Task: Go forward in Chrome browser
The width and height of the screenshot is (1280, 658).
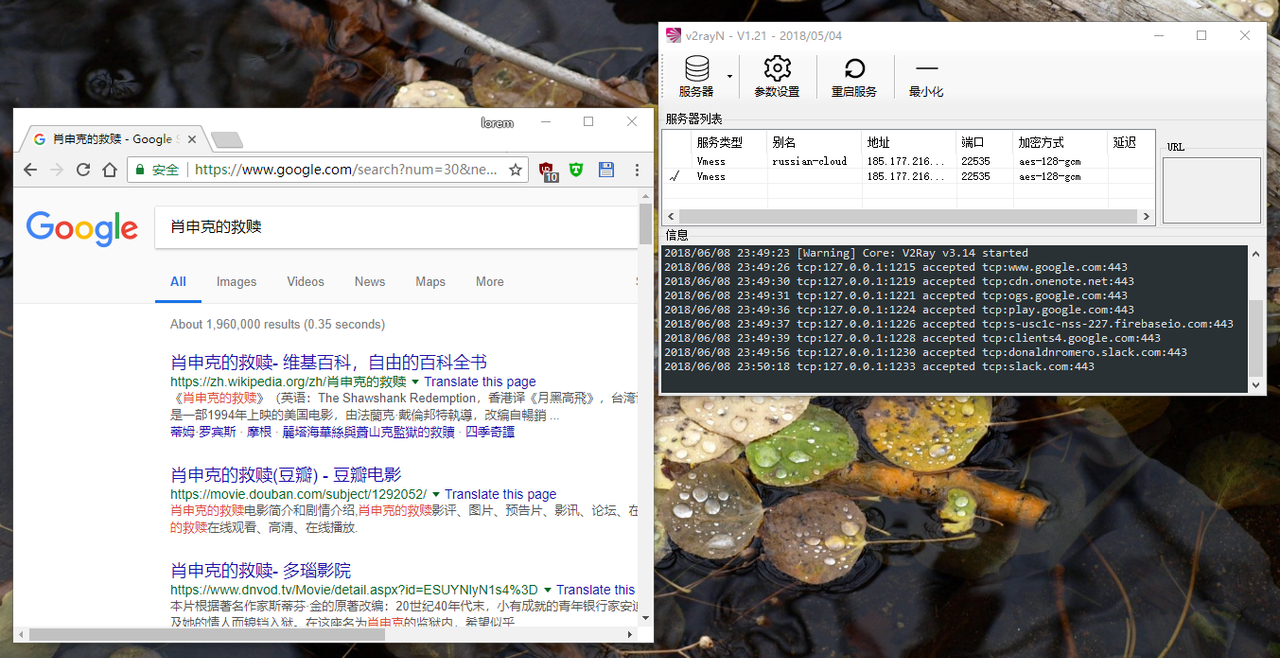Action: point(57,170)
